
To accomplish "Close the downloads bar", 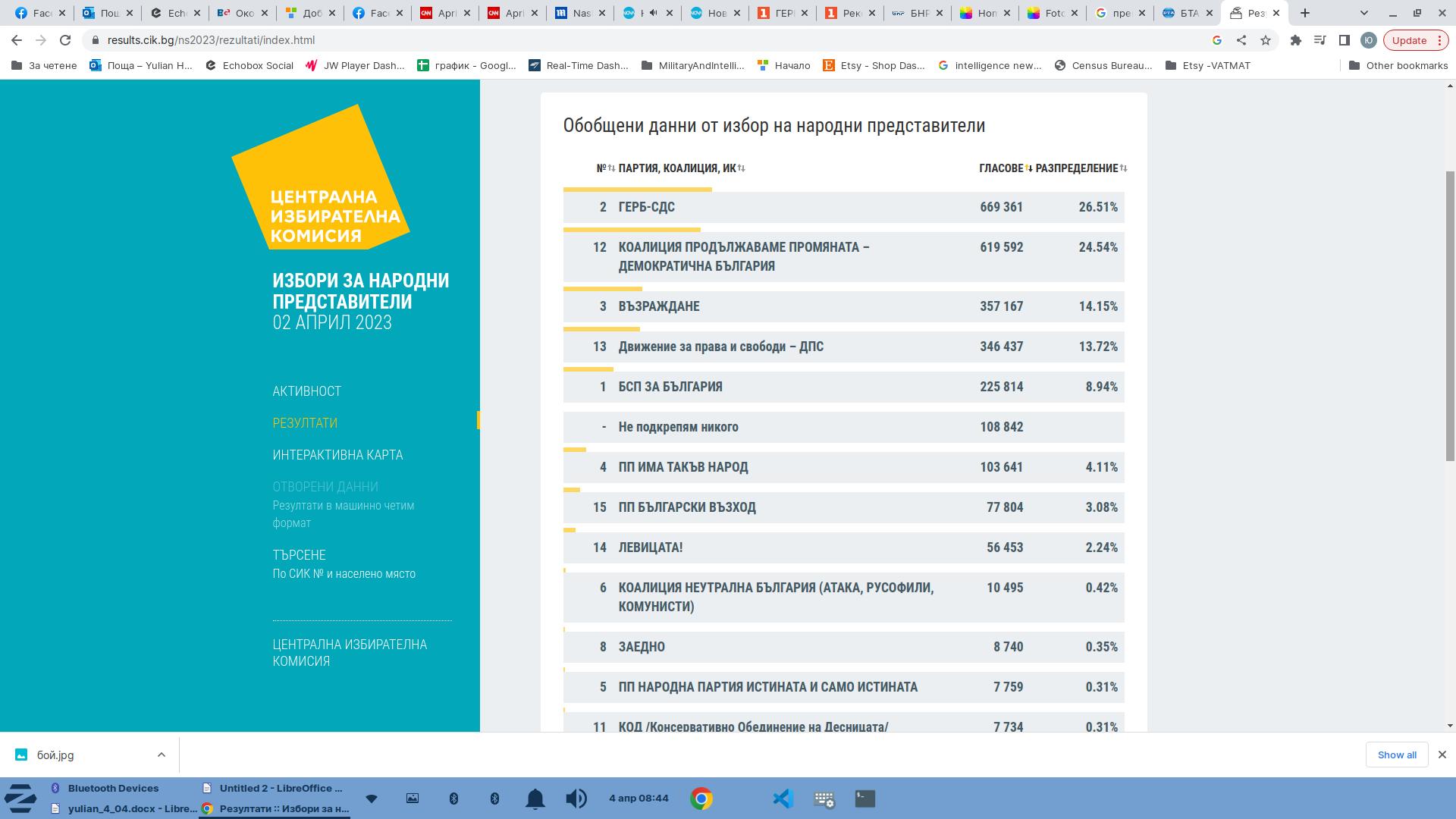I will tap(1442, 755).
